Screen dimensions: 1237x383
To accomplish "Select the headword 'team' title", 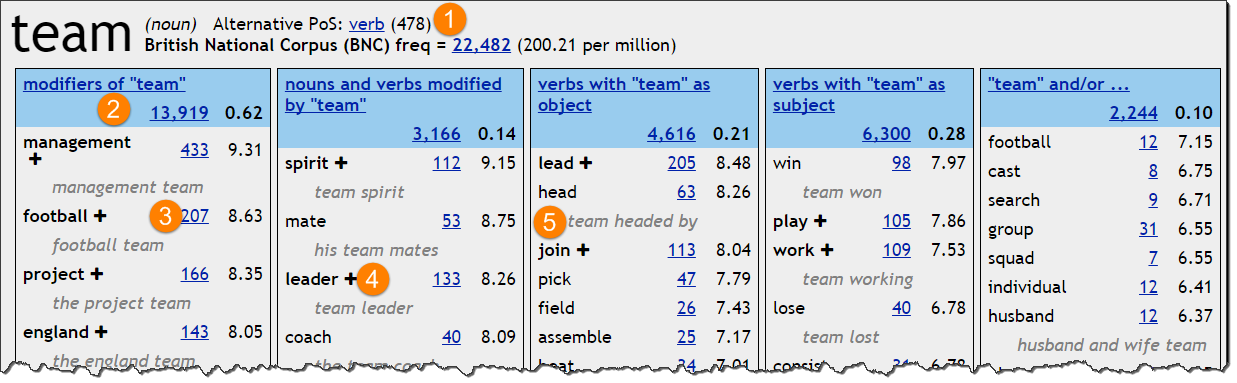I will [71, 33].
